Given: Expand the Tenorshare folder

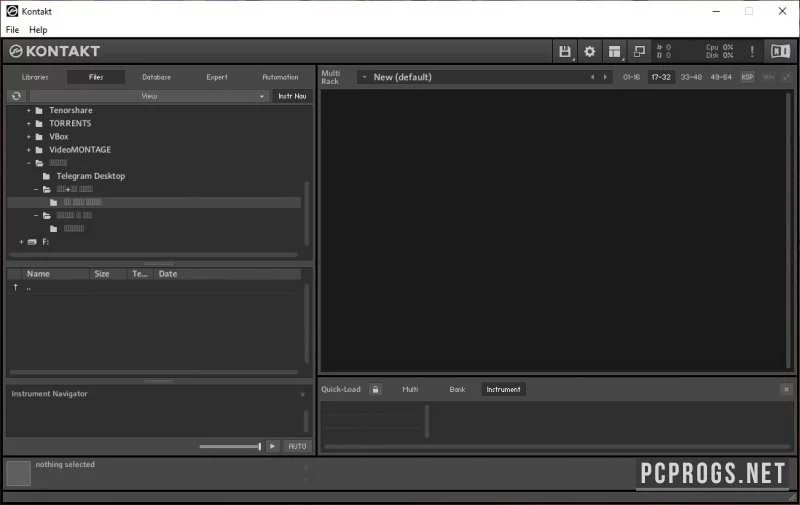Looking at the screenshot, I should coord(29,110).
